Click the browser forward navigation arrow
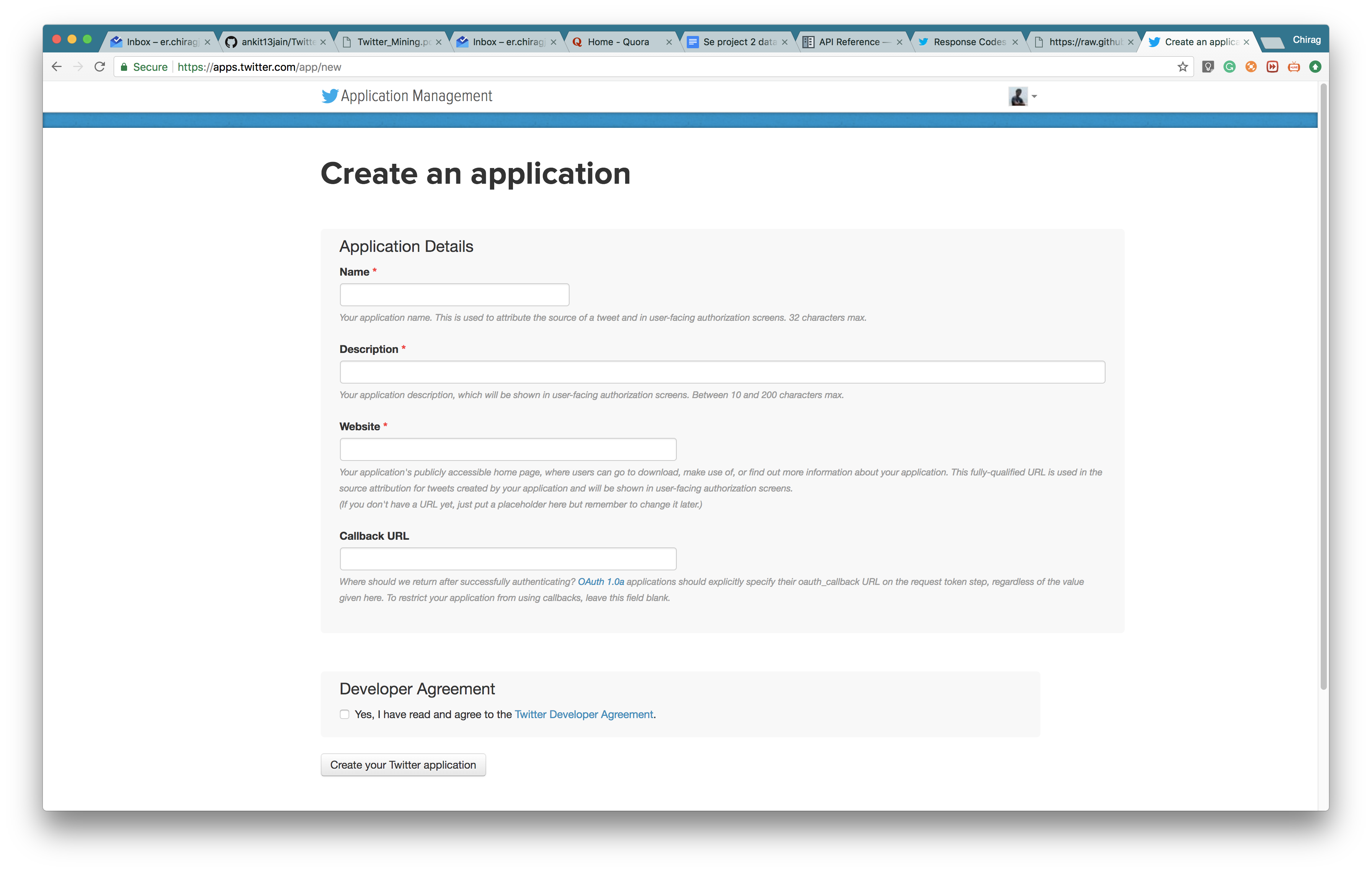1372x872 pixels. click(78, 66)
